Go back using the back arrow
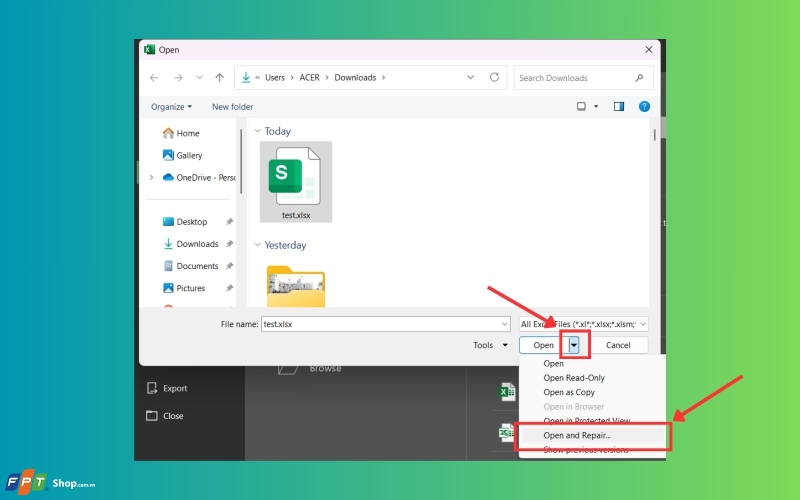Image resolution: width=800 pixels, height=500 pixels. [x=154, y=78]
